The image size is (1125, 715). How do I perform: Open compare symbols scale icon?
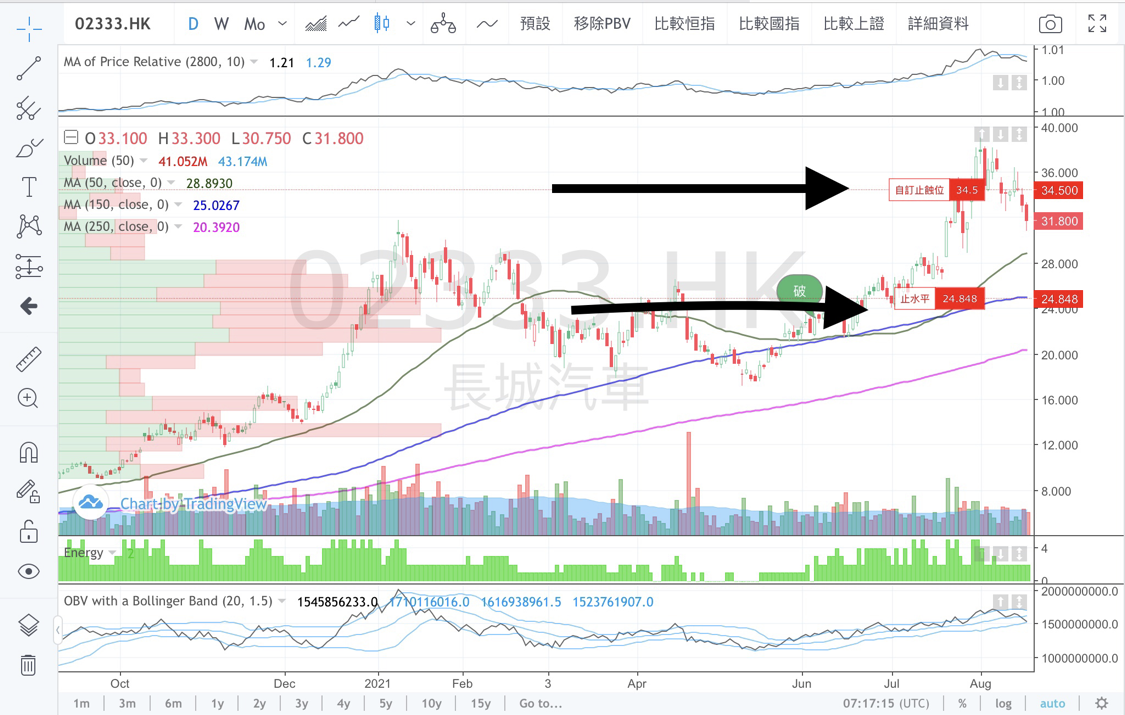[443, 24]
